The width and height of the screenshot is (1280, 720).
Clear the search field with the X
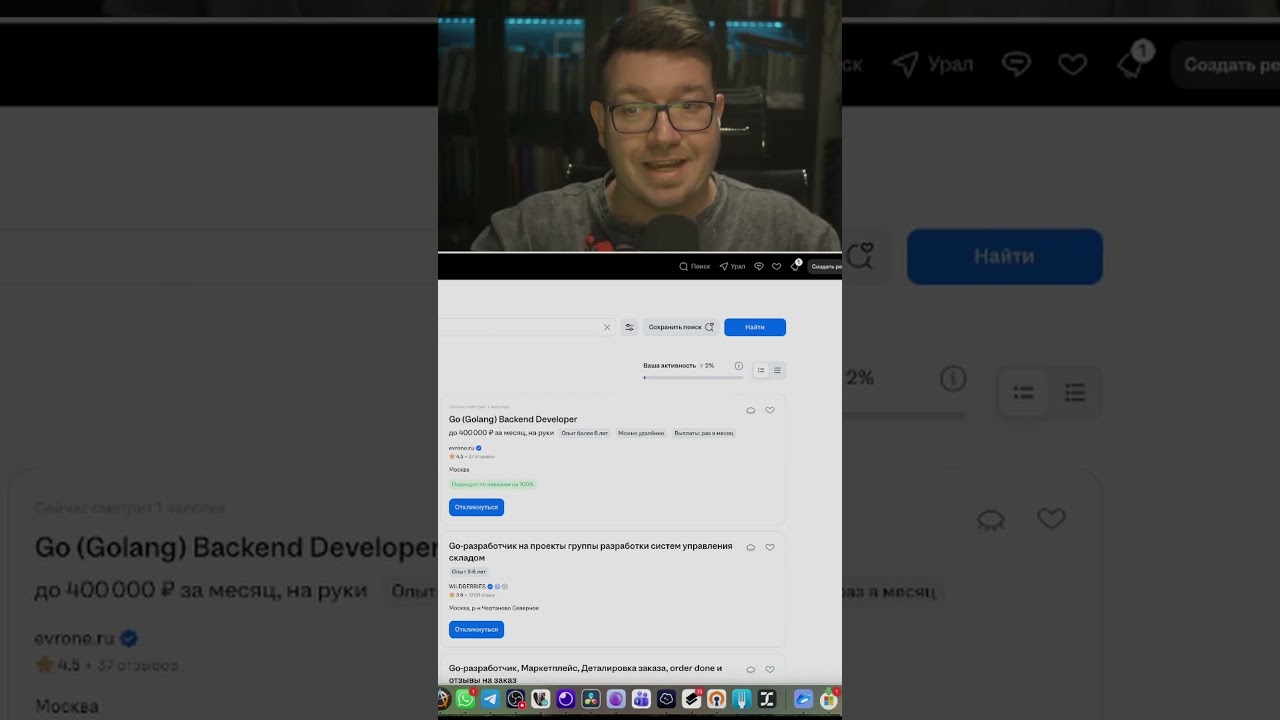tap(607, 327)
